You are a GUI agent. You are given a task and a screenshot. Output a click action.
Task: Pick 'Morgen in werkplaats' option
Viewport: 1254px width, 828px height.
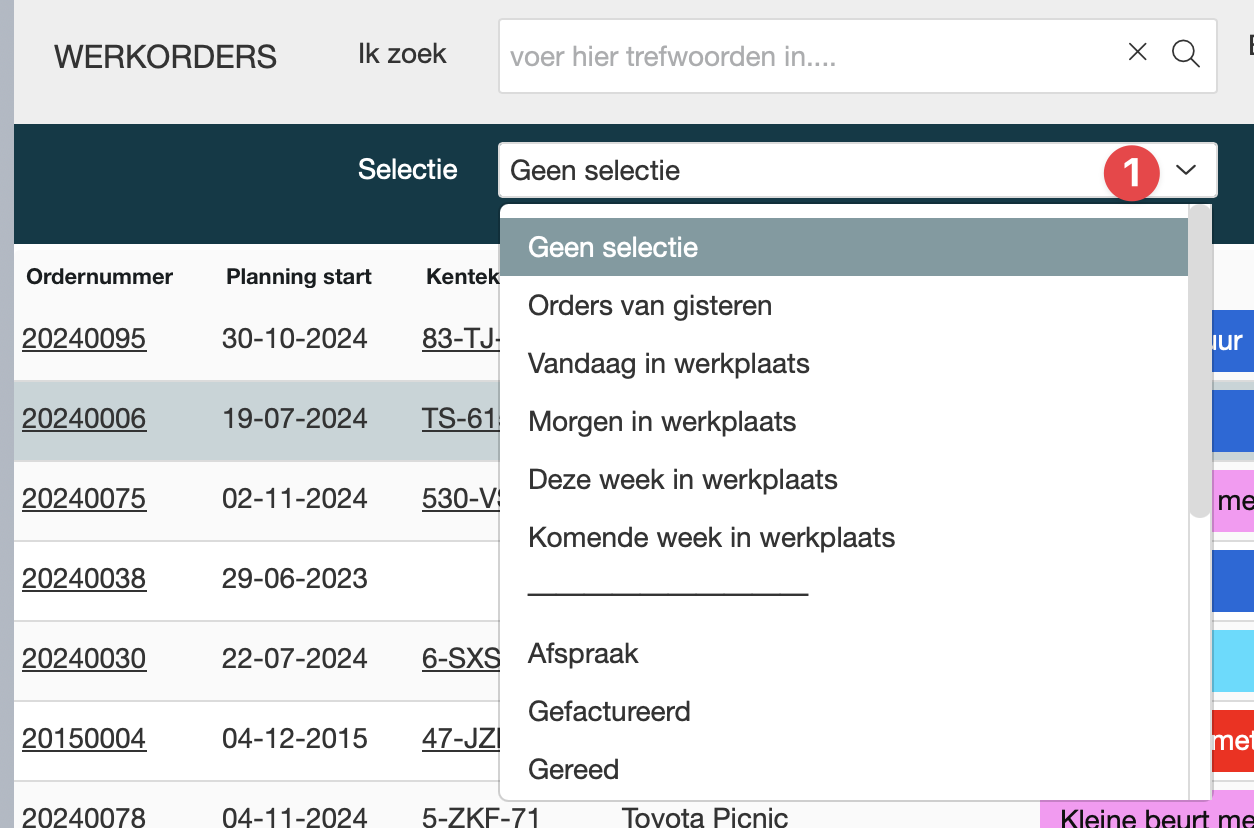pos(662,421)
